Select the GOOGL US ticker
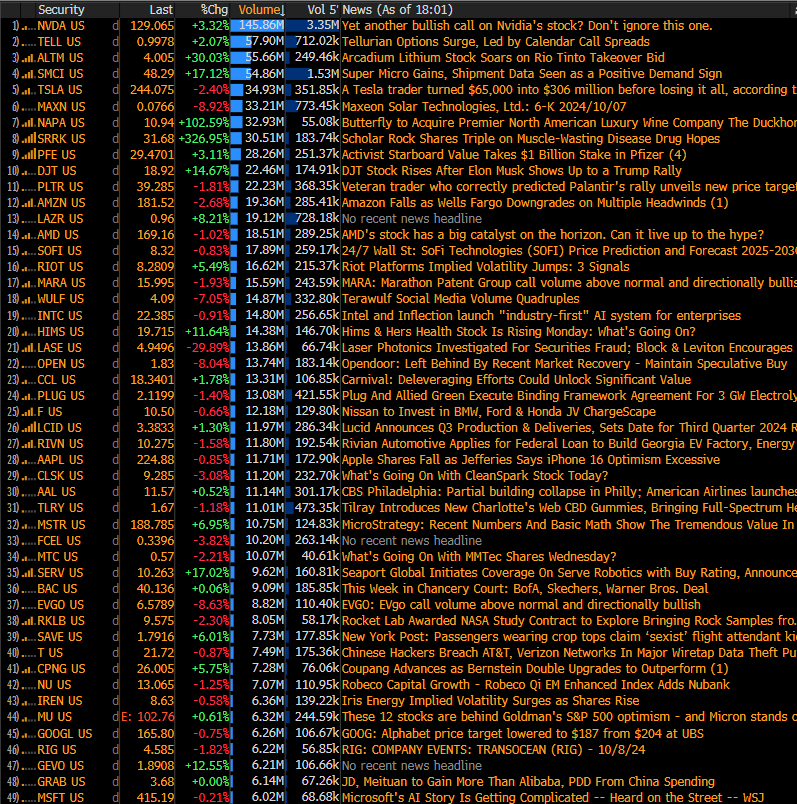This screenshot has height=804, width=797. (x=65, y=734)
